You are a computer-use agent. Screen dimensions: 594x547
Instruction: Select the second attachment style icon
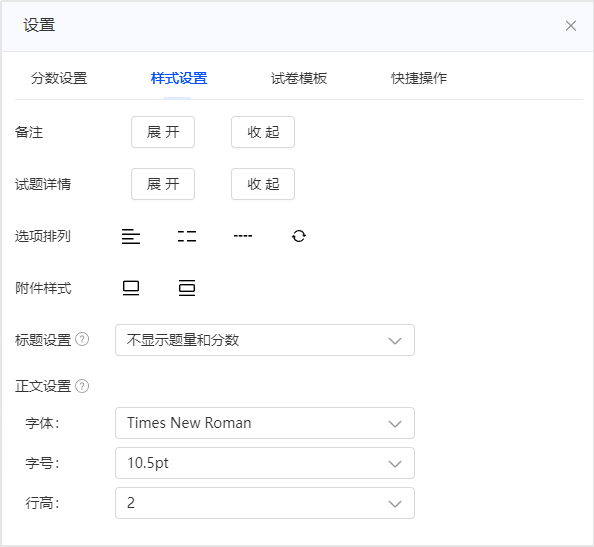[187, 288]
